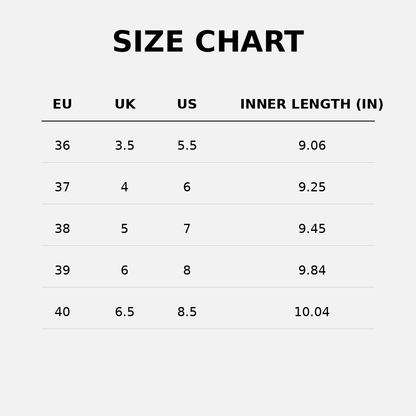
Task: Click the INNER LENGTH (IN) header
Action: [x=312, y=104]
